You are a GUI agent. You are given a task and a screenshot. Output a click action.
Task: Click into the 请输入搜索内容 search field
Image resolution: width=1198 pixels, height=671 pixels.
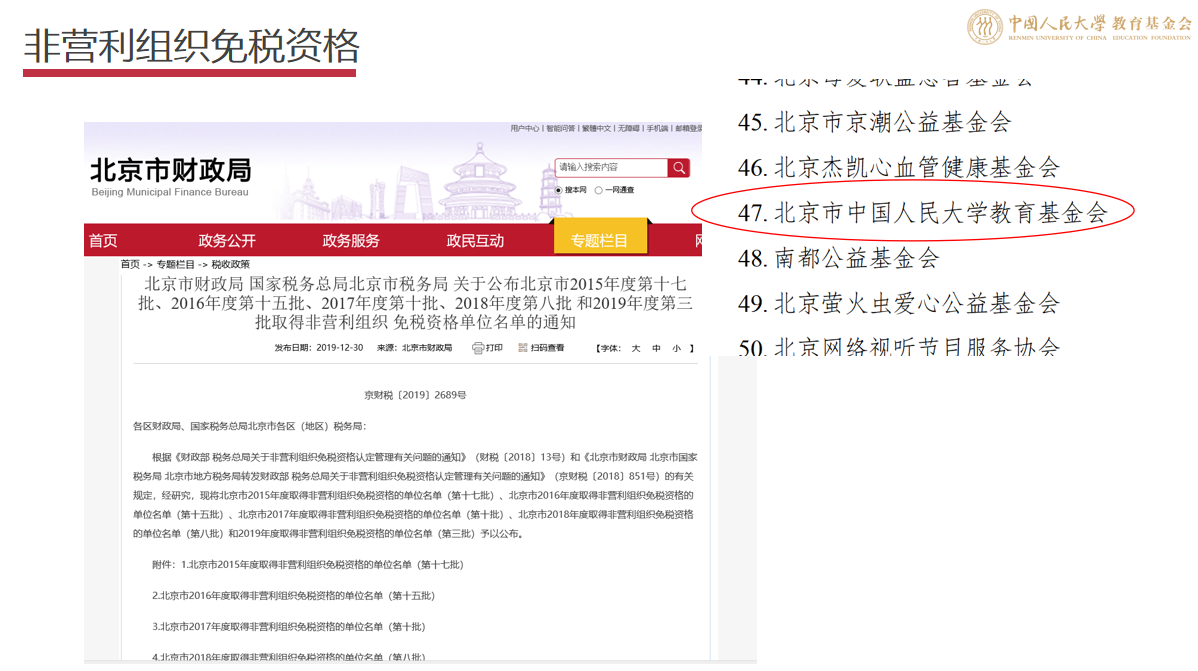pyautogui.click(x=610, y=167)
